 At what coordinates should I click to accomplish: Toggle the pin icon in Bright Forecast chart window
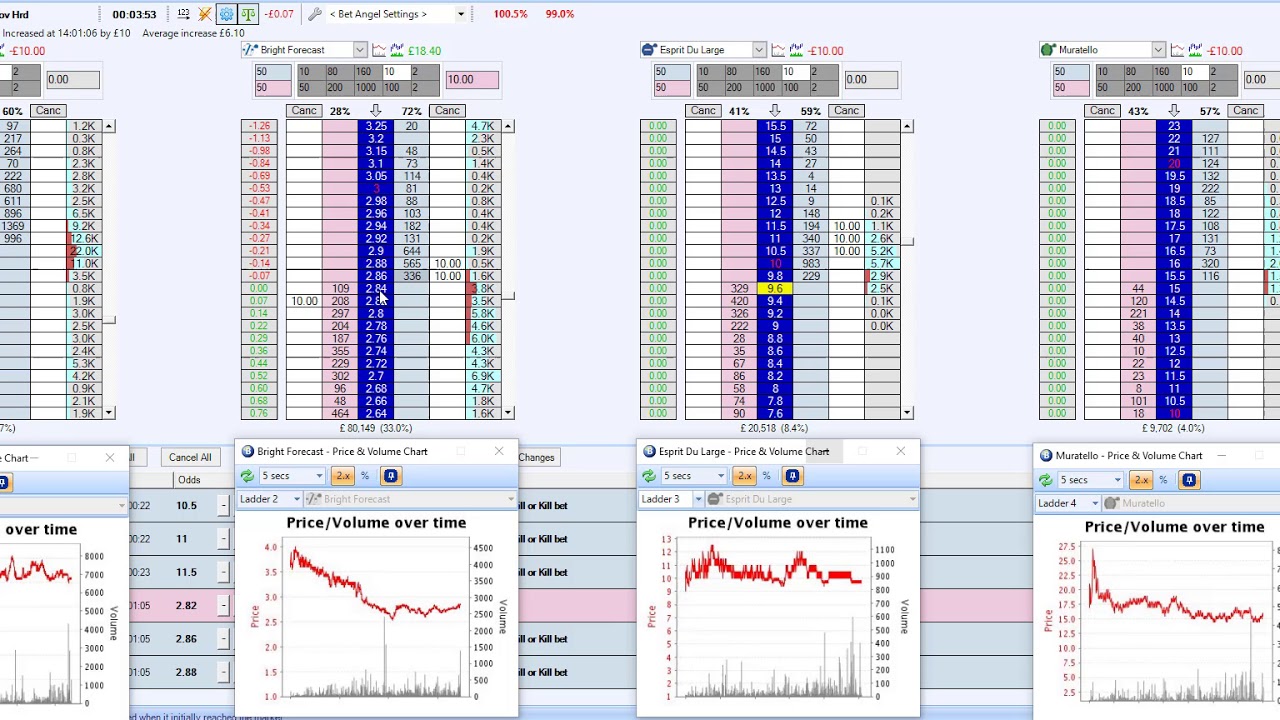(391, 476)
